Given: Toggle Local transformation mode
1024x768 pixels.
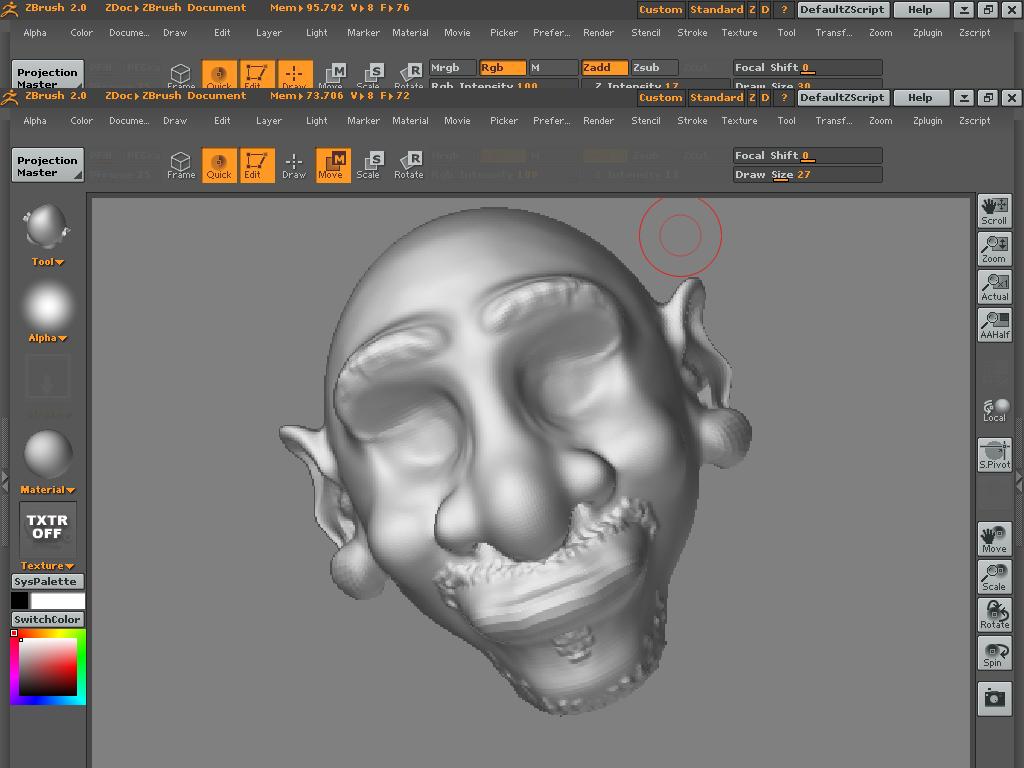Looking at the screenshot, I should pyautogui.click(x=995, y=409).
